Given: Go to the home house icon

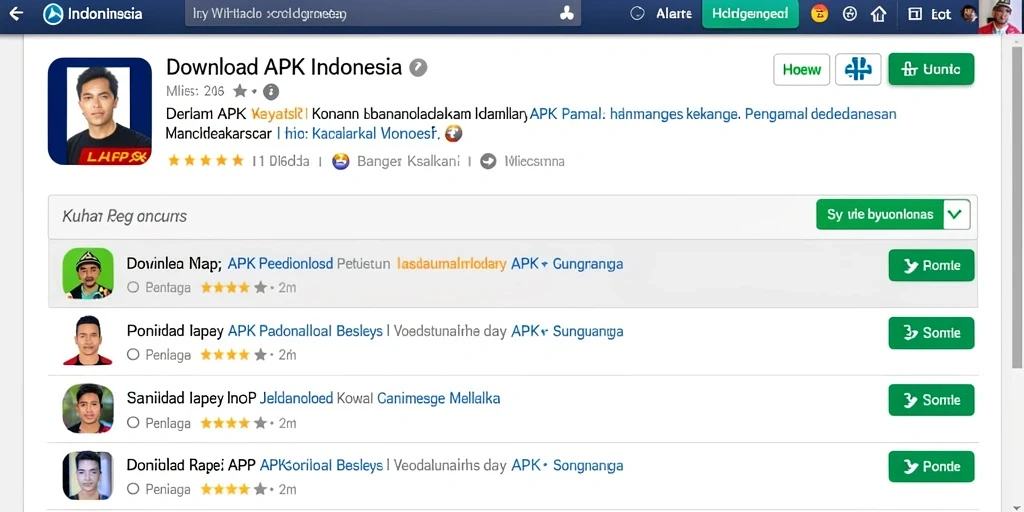Looking at the screenshot, I should point(879,14).
